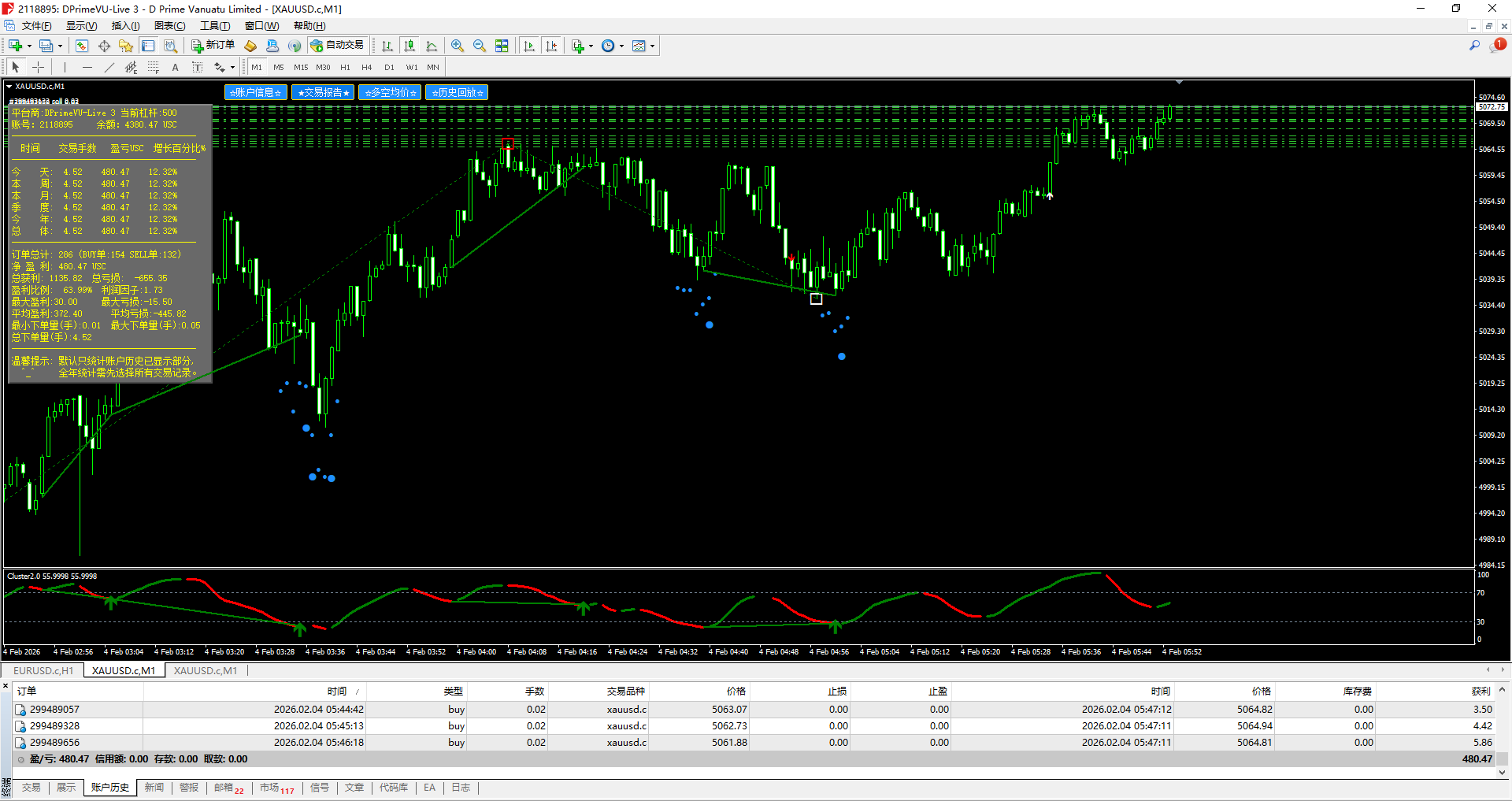Image resolution: width=1512 pixels, height=801 pixels.
Task: Toggle chart Auto Scroll button
Action: coord(529,46)
